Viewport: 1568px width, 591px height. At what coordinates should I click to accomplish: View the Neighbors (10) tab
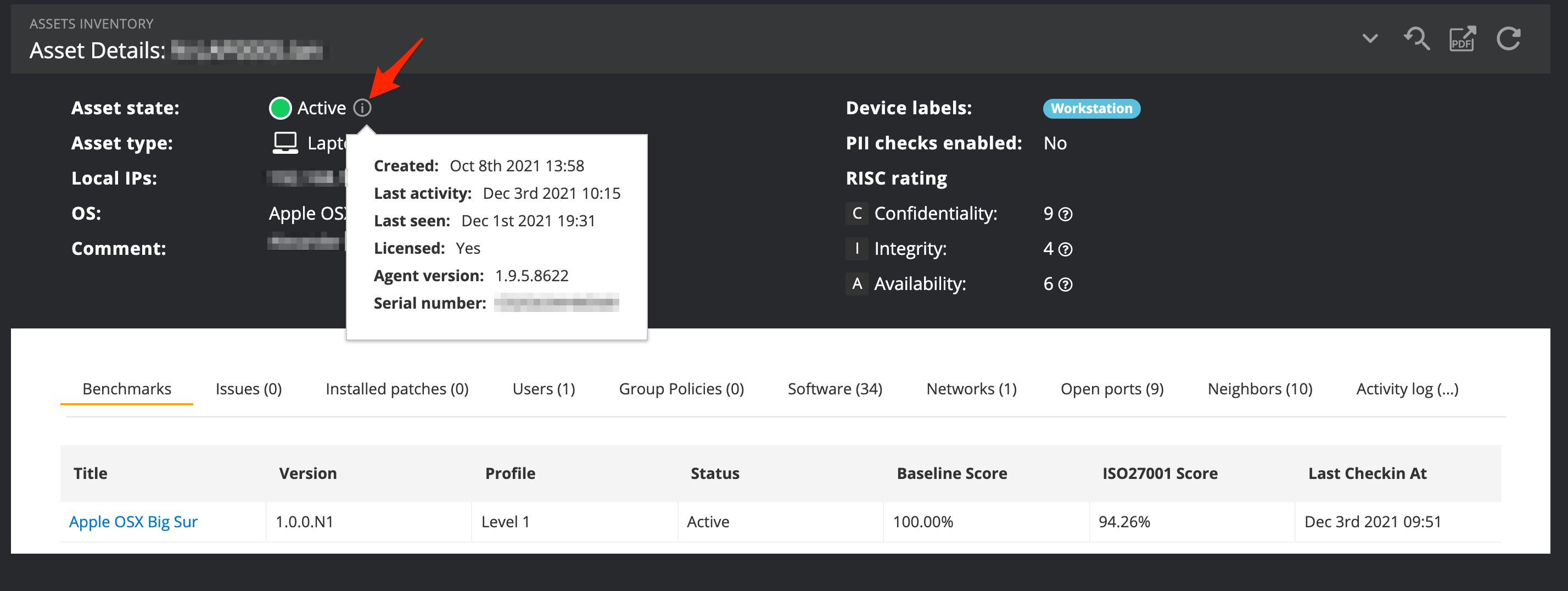pyautogui.click(x=1259, y=389)
